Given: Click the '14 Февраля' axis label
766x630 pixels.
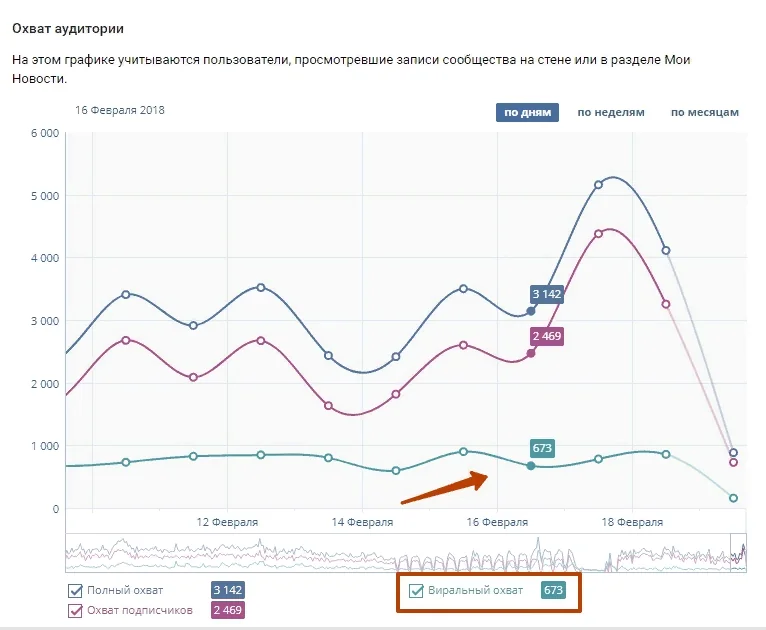Looking at the screenshot, I should [362, 522].
